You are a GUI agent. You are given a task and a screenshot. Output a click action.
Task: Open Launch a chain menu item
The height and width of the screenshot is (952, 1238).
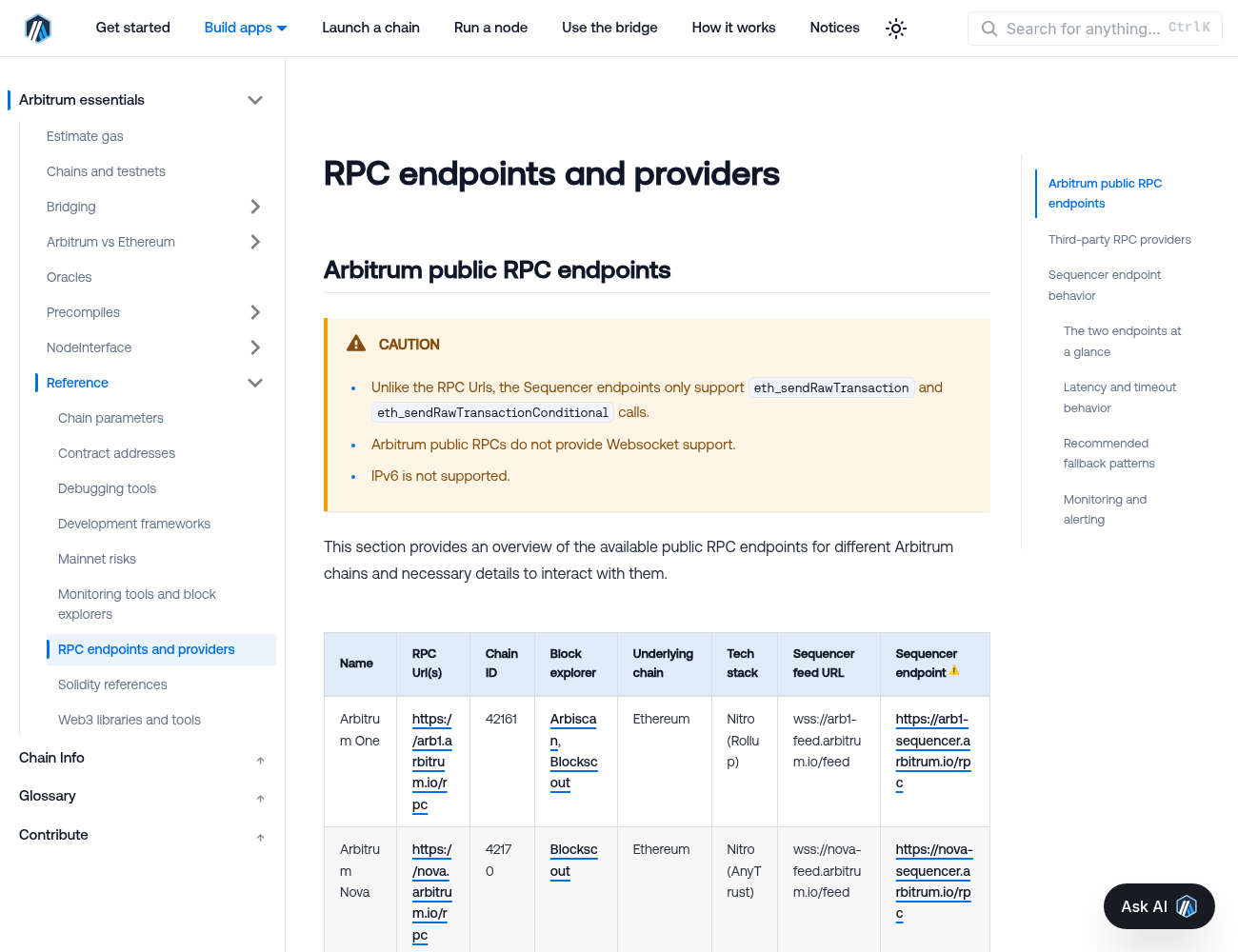(x=370, y=28)
